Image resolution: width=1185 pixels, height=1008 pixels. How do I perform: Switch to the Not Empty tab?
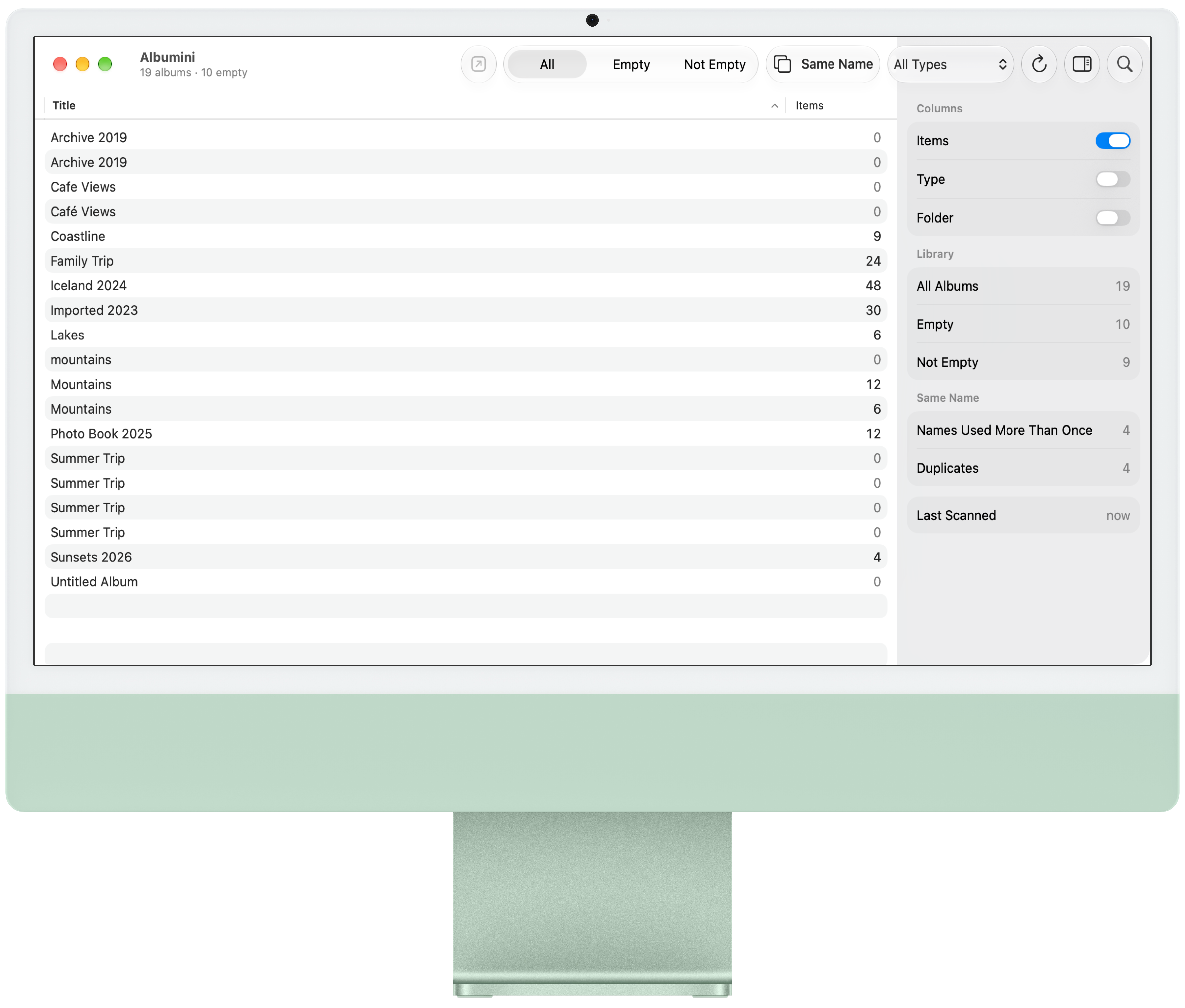click(714, 64)
